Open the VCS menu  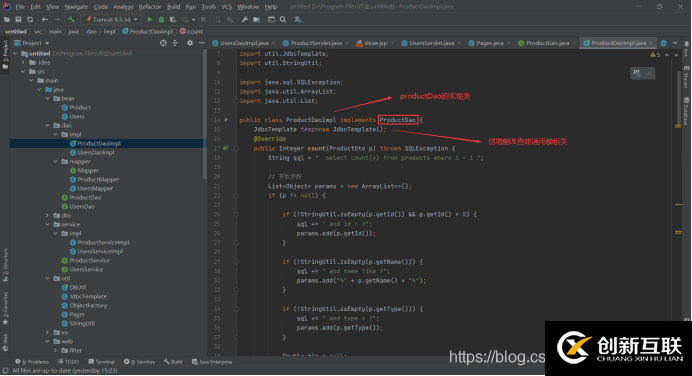pos(226,7)
